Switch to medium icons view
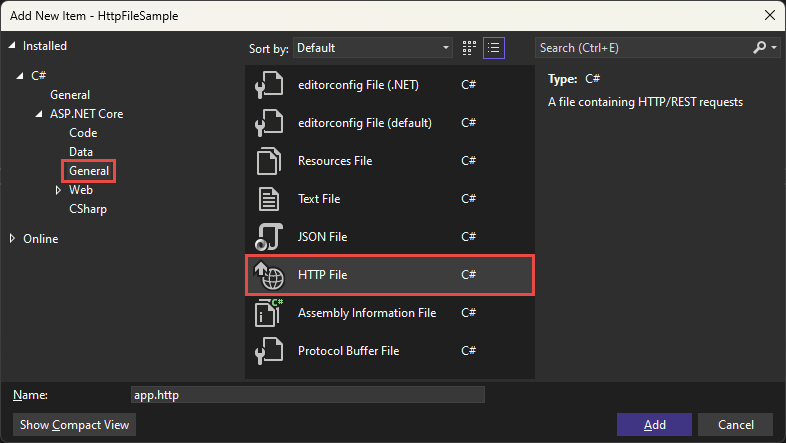Screen dimensions: 786x443 click(470, 47)
